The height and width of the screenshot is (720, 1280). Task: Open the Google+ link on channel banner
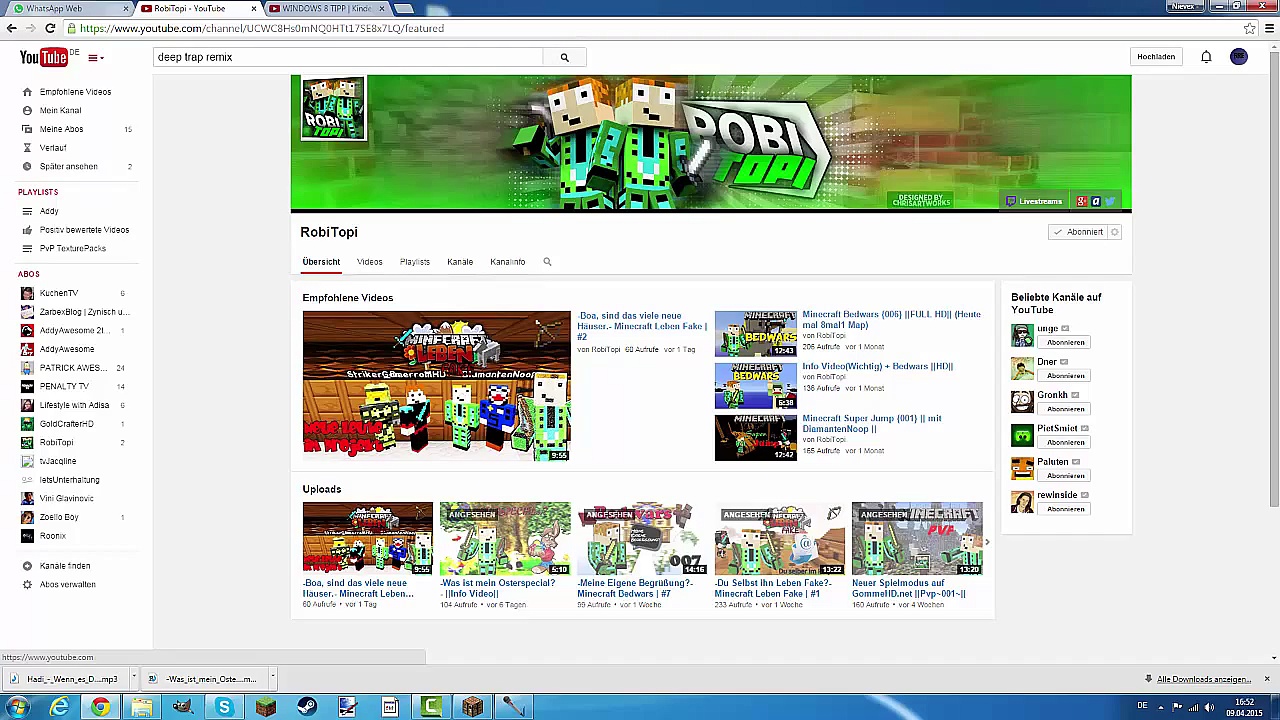[1082, 201]
